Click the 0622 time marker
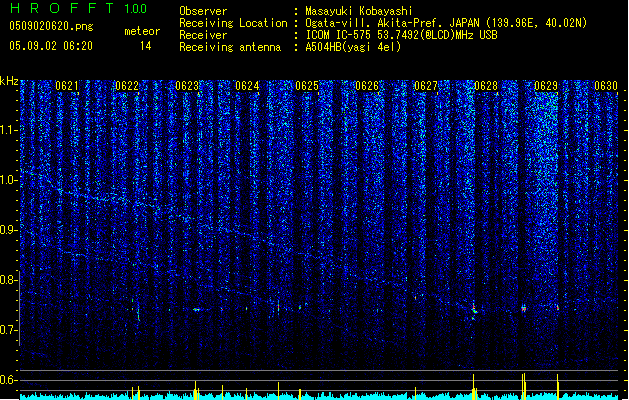This screenshot has width=629, height=400. (127, 86)
